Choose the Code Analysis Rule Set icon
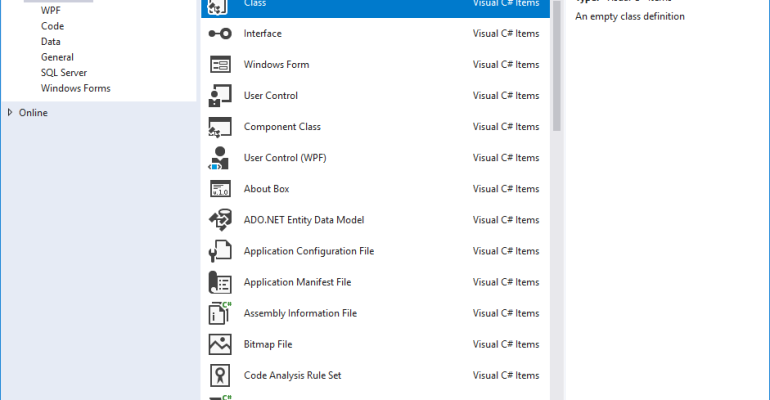 tap(220, 375)
